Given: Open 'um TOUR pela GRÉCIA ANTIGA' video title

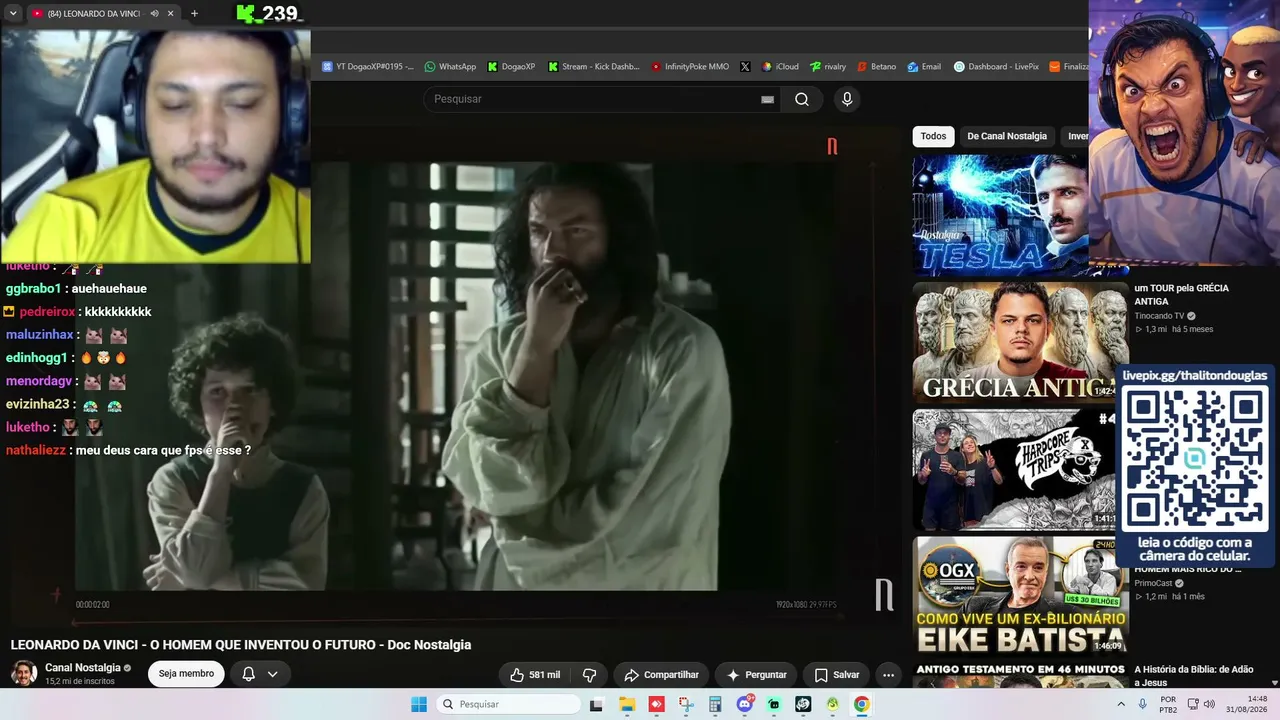Looking at the screenshot, I should (x=1181, y=294).
